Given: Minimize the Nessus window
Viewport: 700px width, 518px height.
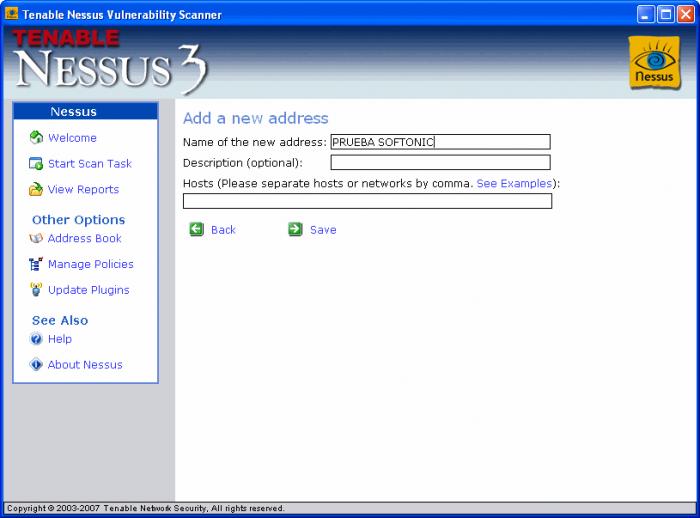Looking at the screenshot, I should (x=645, y=14).
